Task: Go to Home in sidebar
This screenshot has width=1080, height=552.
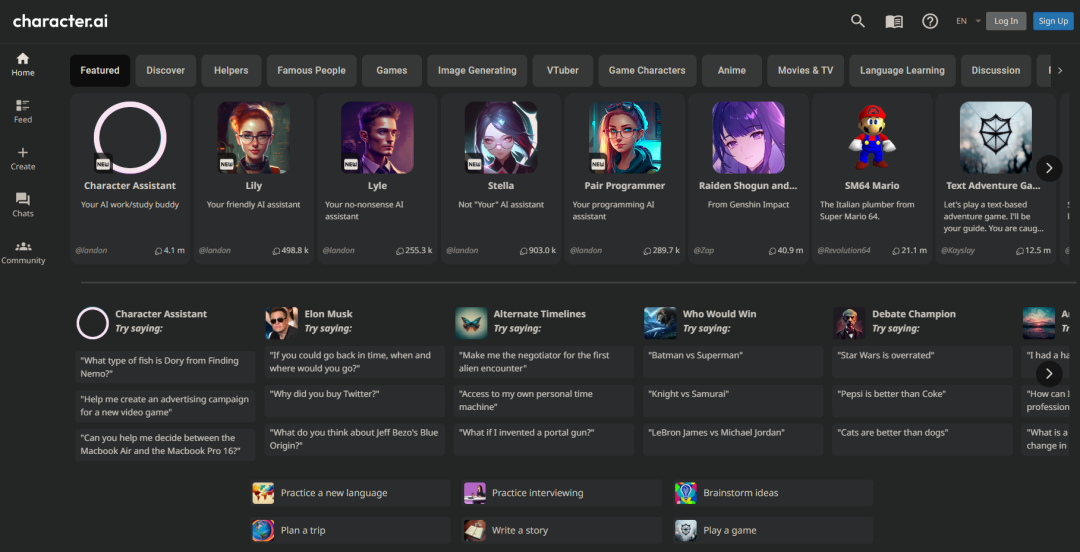Action: pyautogui.click(x=23, y=65)
